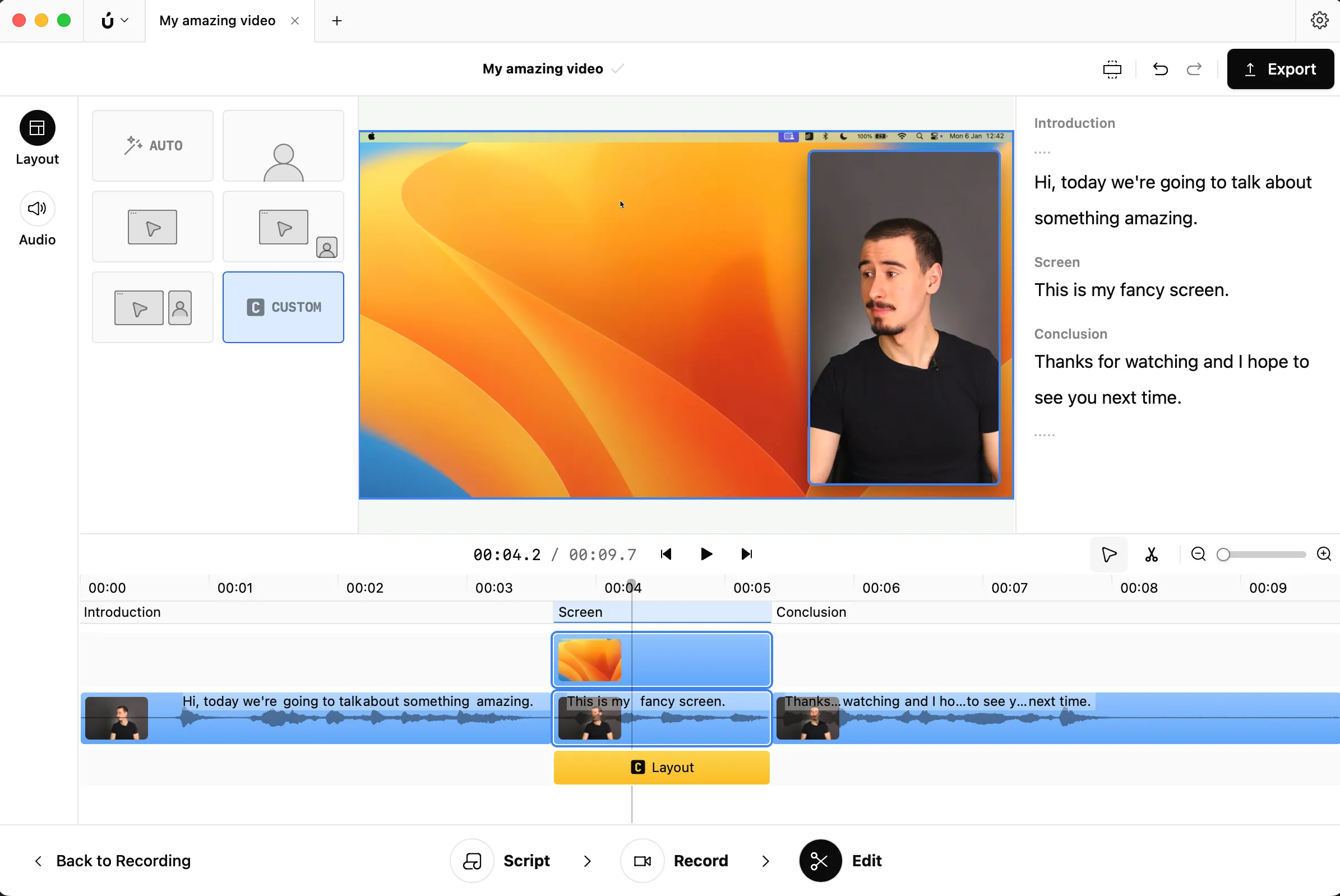Click Back to Recording button
Viewport: 1340px width, 896px height.
(x=111, y=860)
